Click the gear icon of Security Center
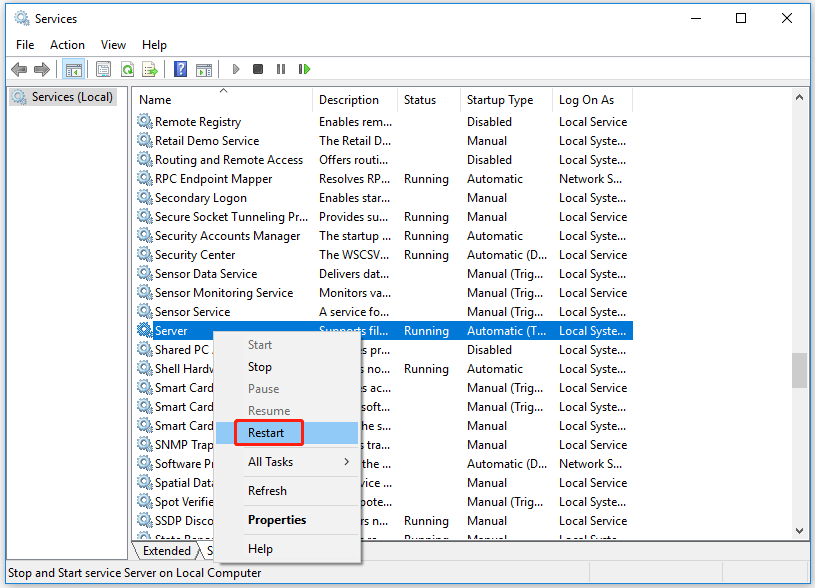The height and width of the screenshot is (588, 815). click(x=144, y=254)
